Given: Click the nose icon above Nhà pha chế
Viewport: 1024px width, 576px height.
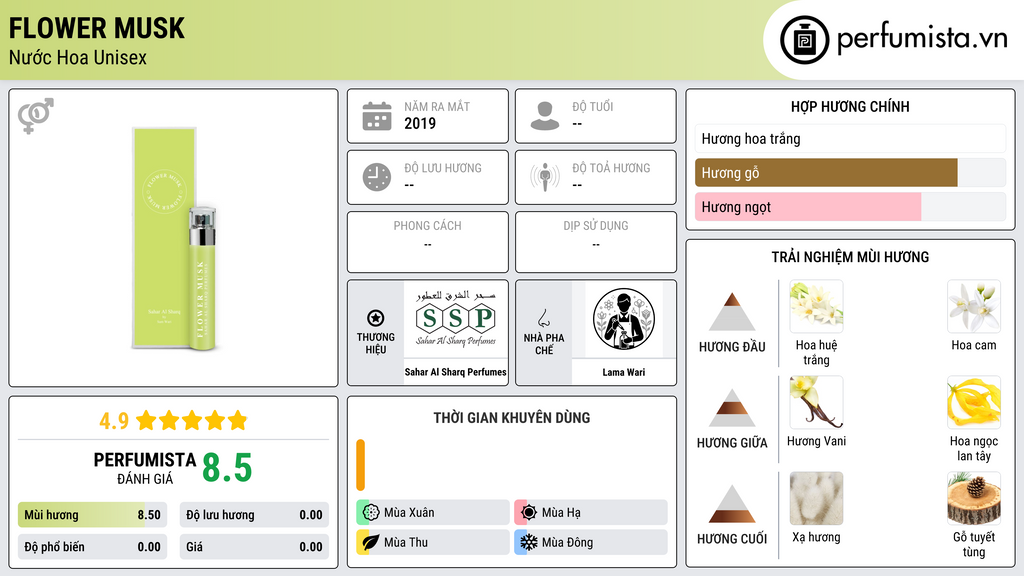Looking at the screenshot, I should tap(543, 318).
